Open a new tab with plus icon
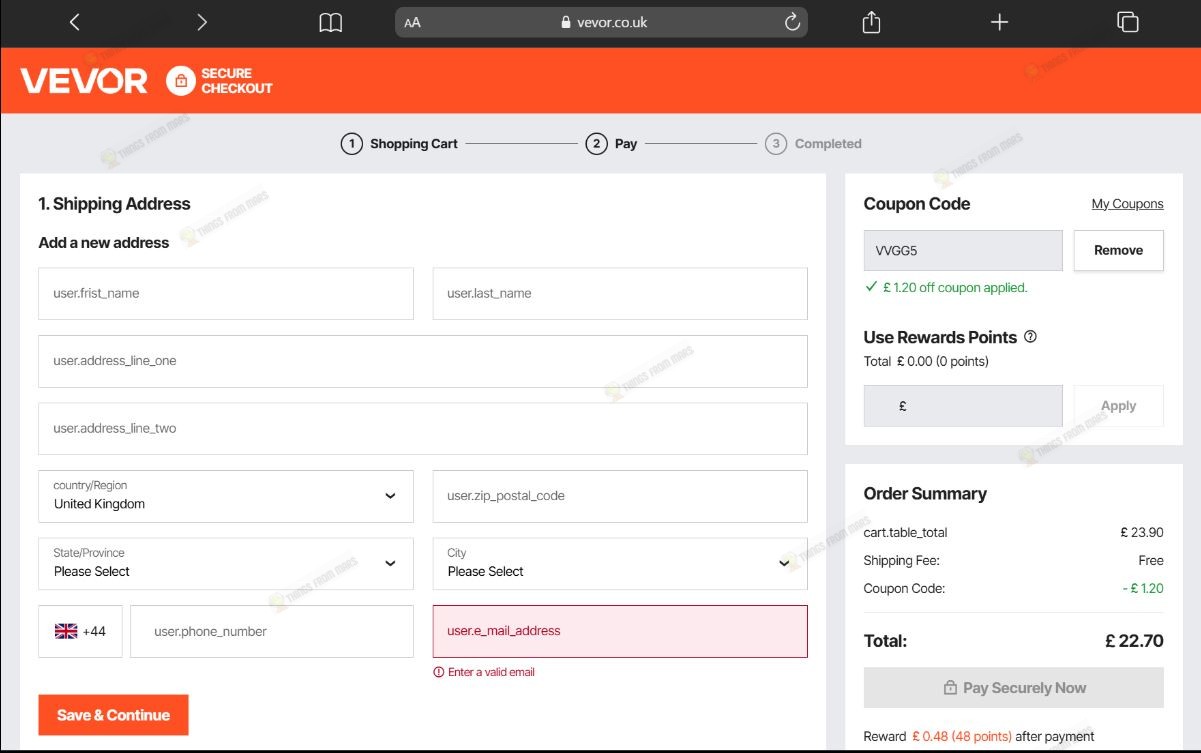 tap(999, 22)
